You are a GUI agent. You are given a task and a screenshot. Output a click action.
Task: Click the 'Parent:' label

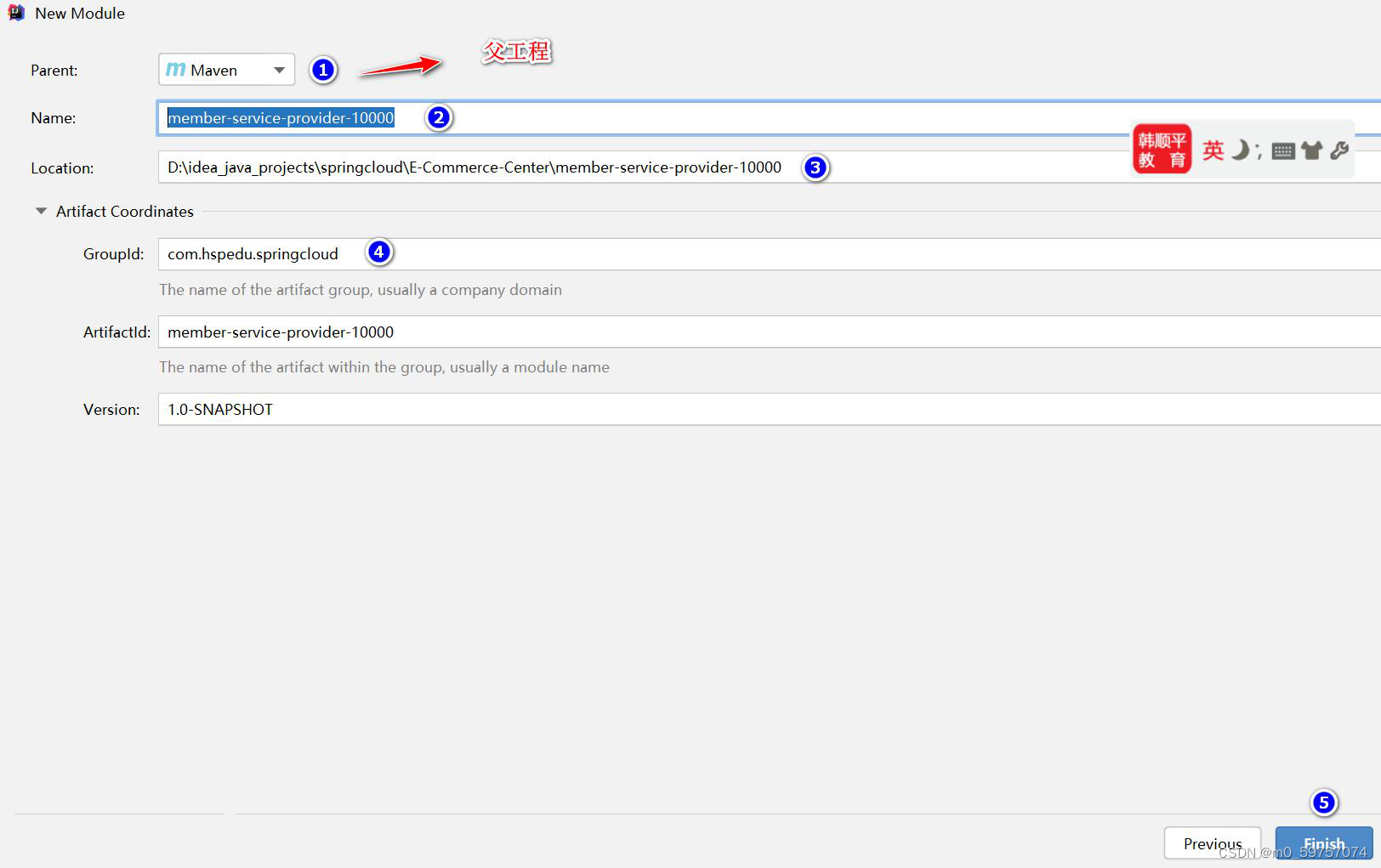(x=54, y=71)
